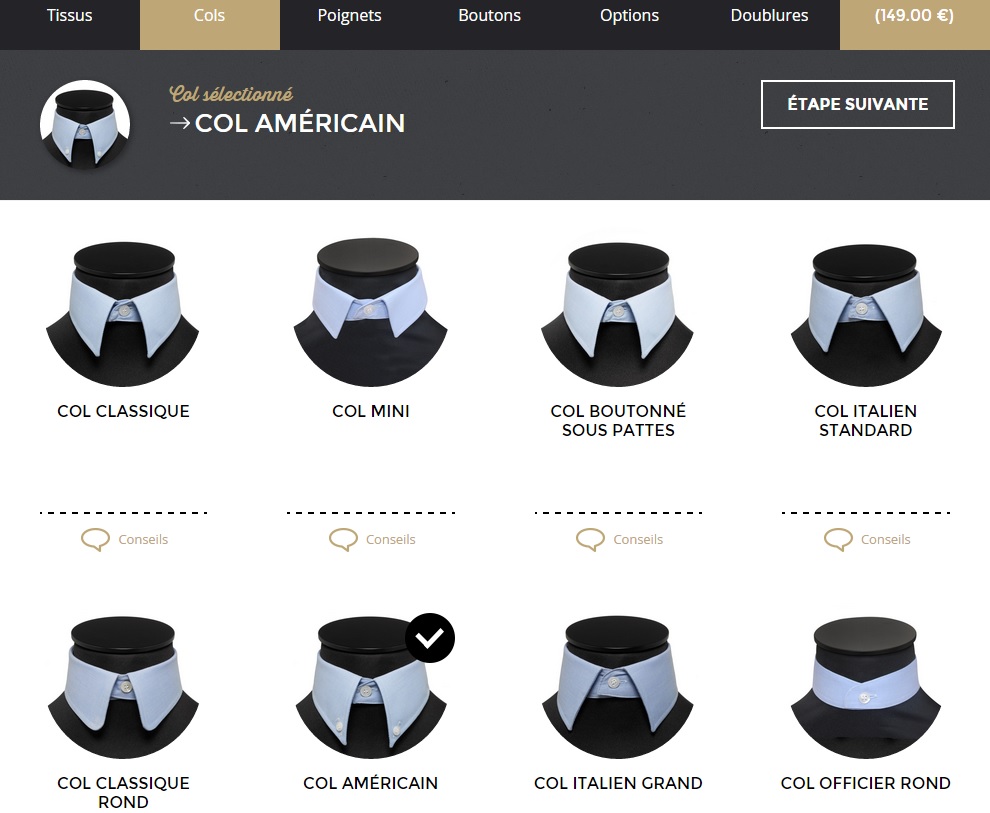
Task: Choose the Col Italien Grand collar
Action: (x=618, y=687)
